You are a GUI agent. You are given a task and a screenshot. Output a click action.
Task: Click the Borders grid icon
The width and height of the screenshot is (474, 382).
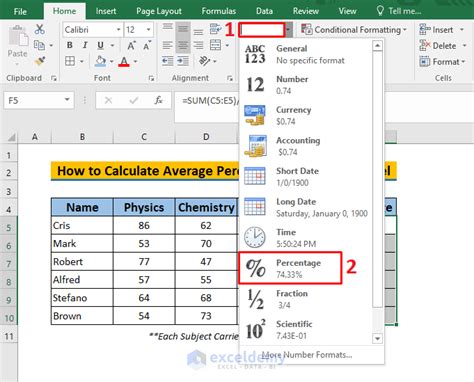tap(70, 61)
